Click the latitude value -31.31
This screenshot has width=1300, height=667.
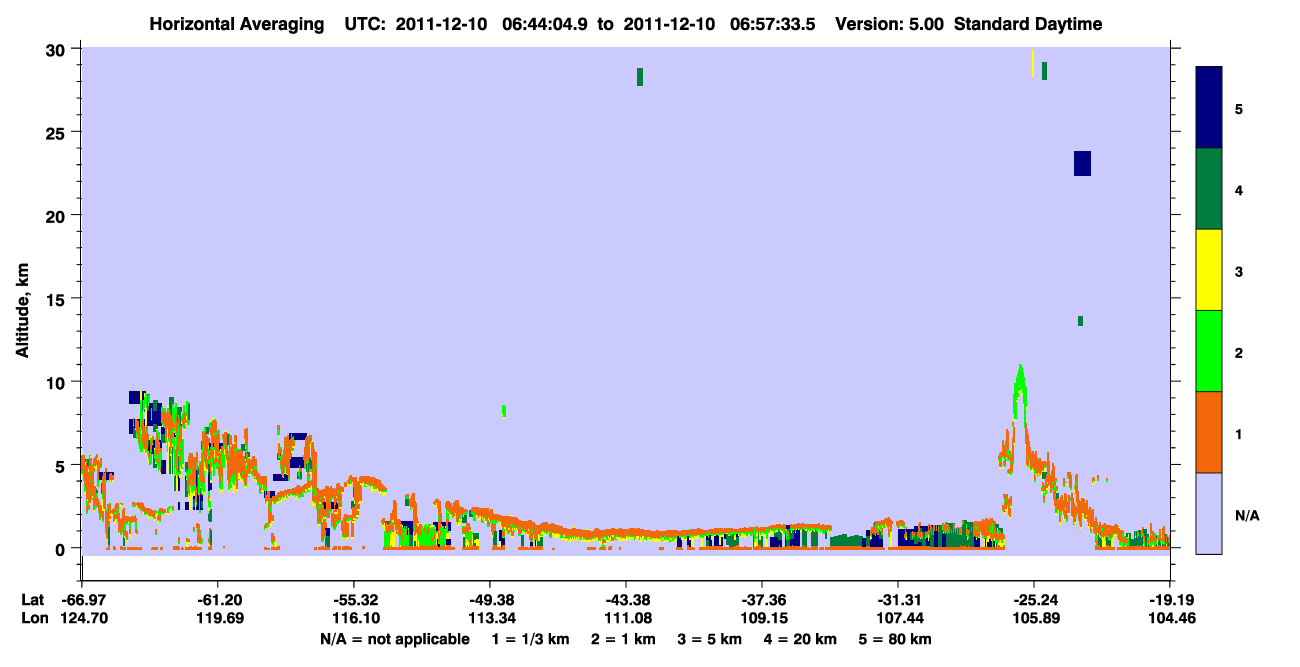[x=898, y=600]
